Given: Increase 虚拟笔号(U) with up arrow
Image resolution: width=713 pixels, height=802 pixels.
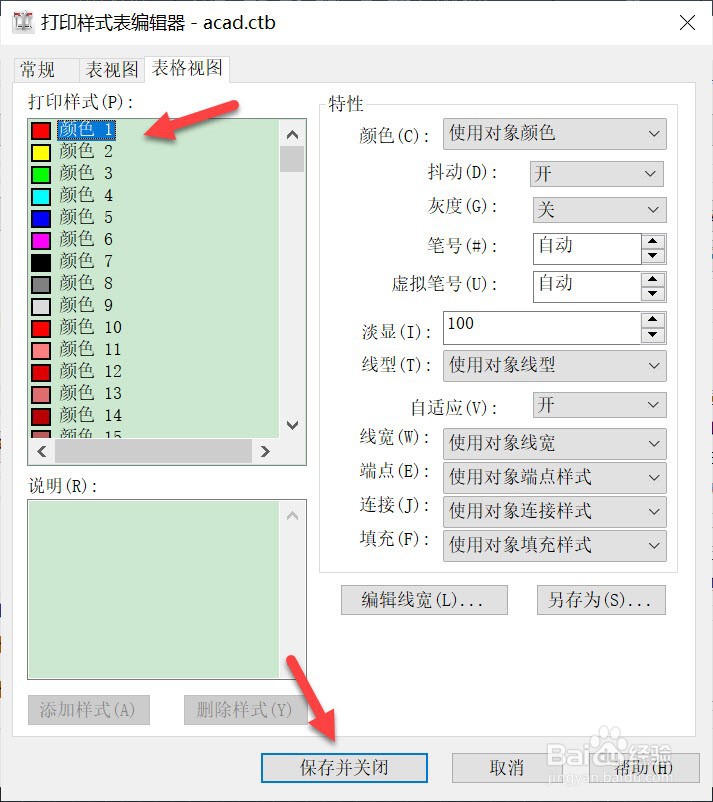Looking at the screenshot, I should click(653, 279).
